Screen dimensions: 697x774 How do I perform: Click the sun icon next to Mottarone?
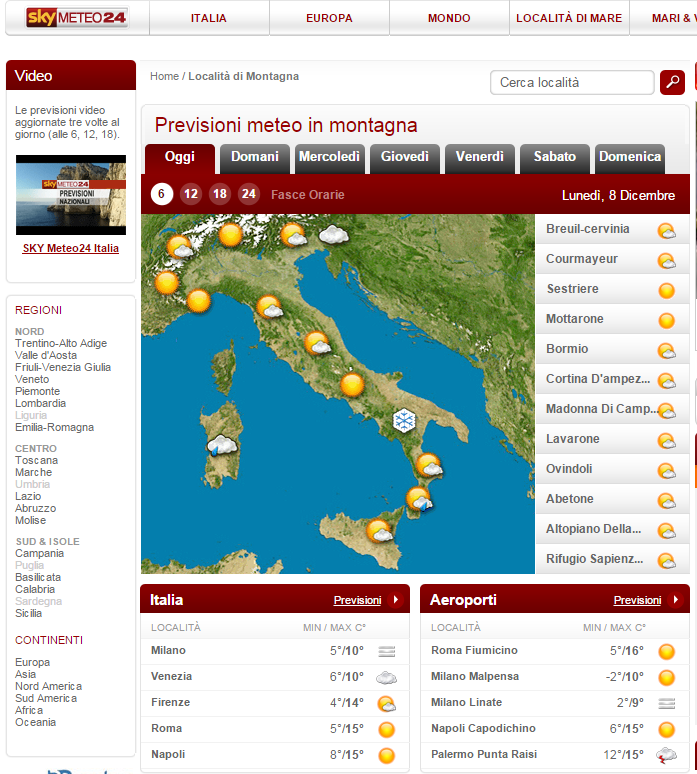click(x=666, y=320)
